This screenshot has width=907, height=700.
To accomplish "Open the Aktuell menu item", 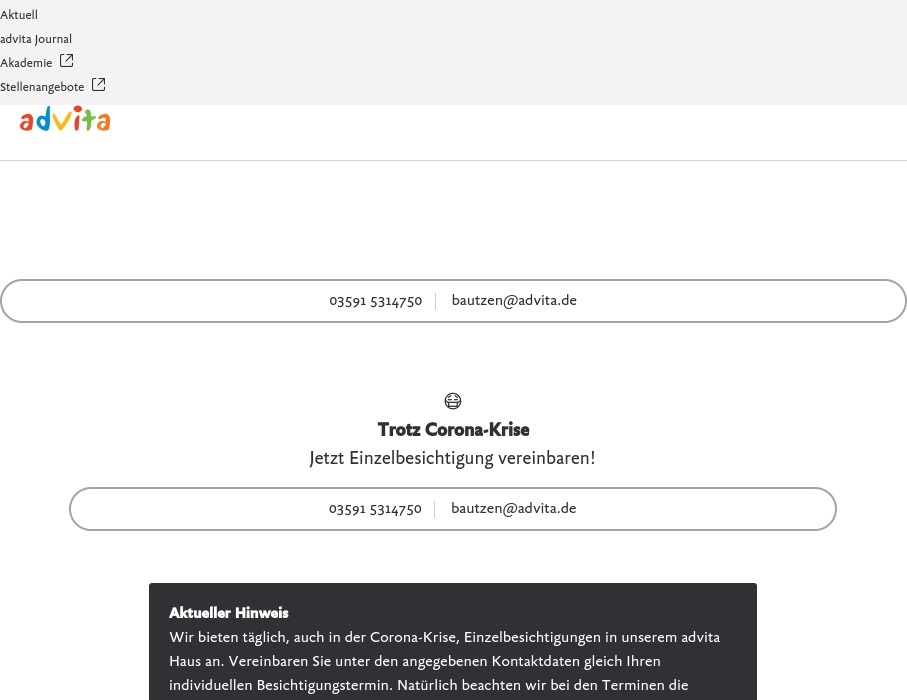I will [19, 15].
